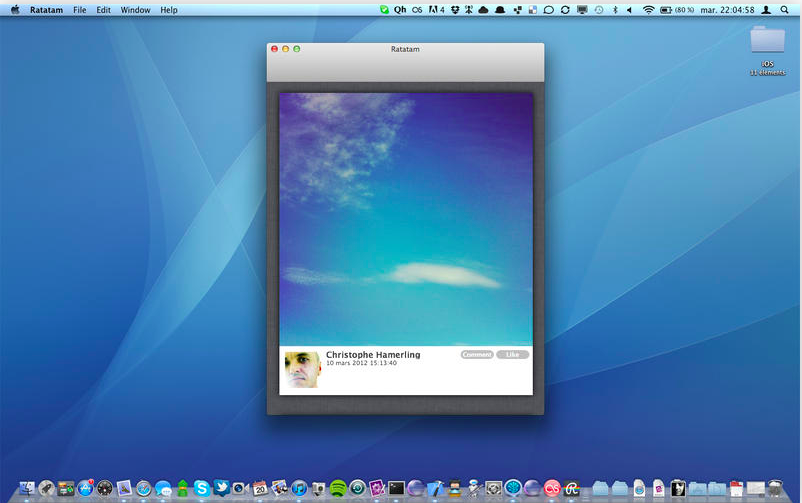Click the cloud menu bar icon
Screen dimensions: 802x503
click(x=483, y=10)
